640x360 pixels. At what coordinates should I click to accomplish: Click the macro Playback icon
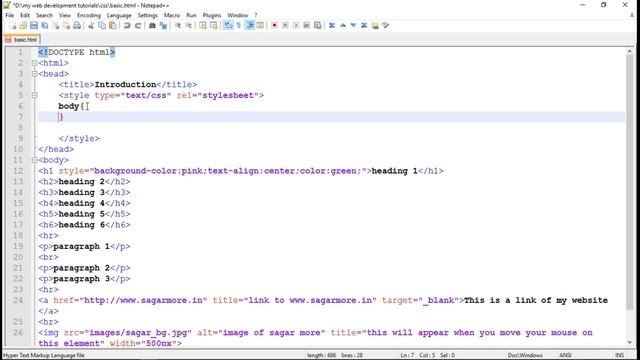296,26
